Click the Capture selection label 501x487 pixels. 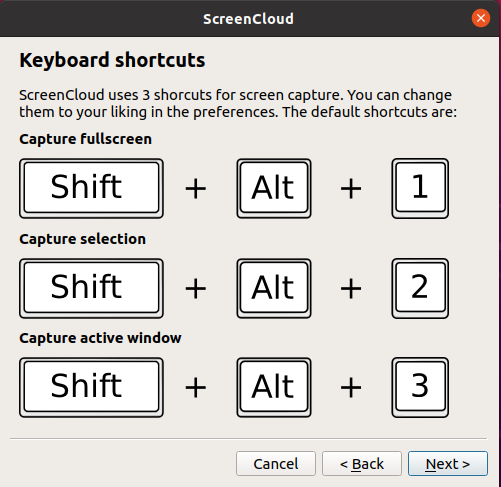point(82,239)
